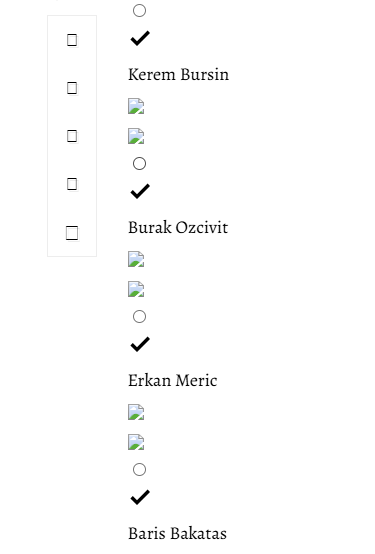Click the checkmark icon above Baris Bakatas

click(140, 497)
